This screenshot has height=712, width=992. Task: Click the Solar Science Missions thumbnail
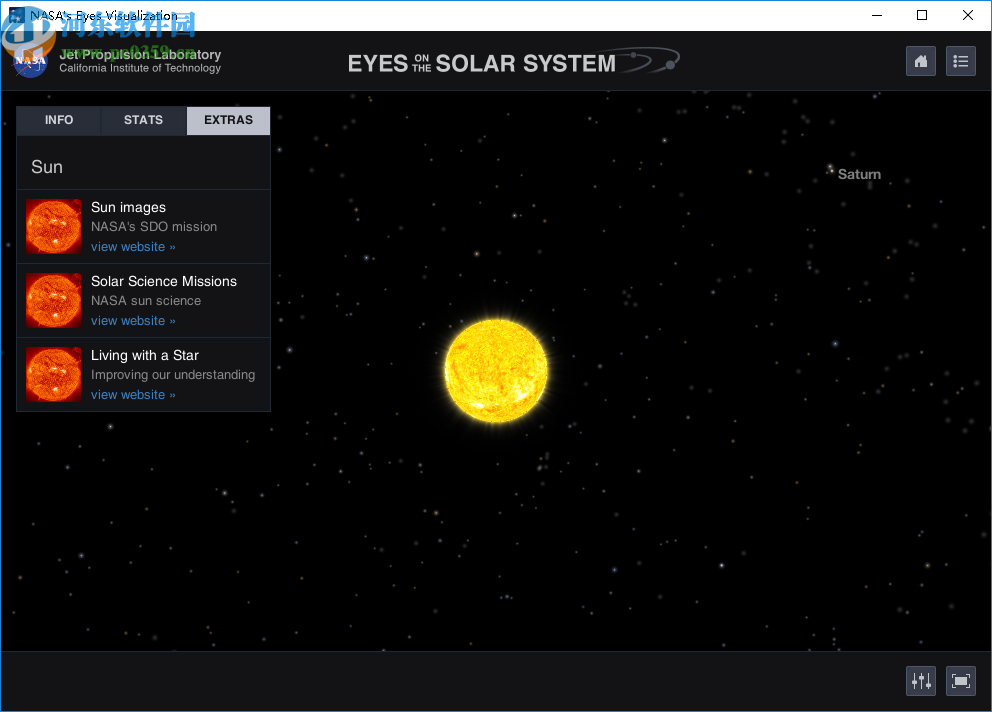coord(53,300)
